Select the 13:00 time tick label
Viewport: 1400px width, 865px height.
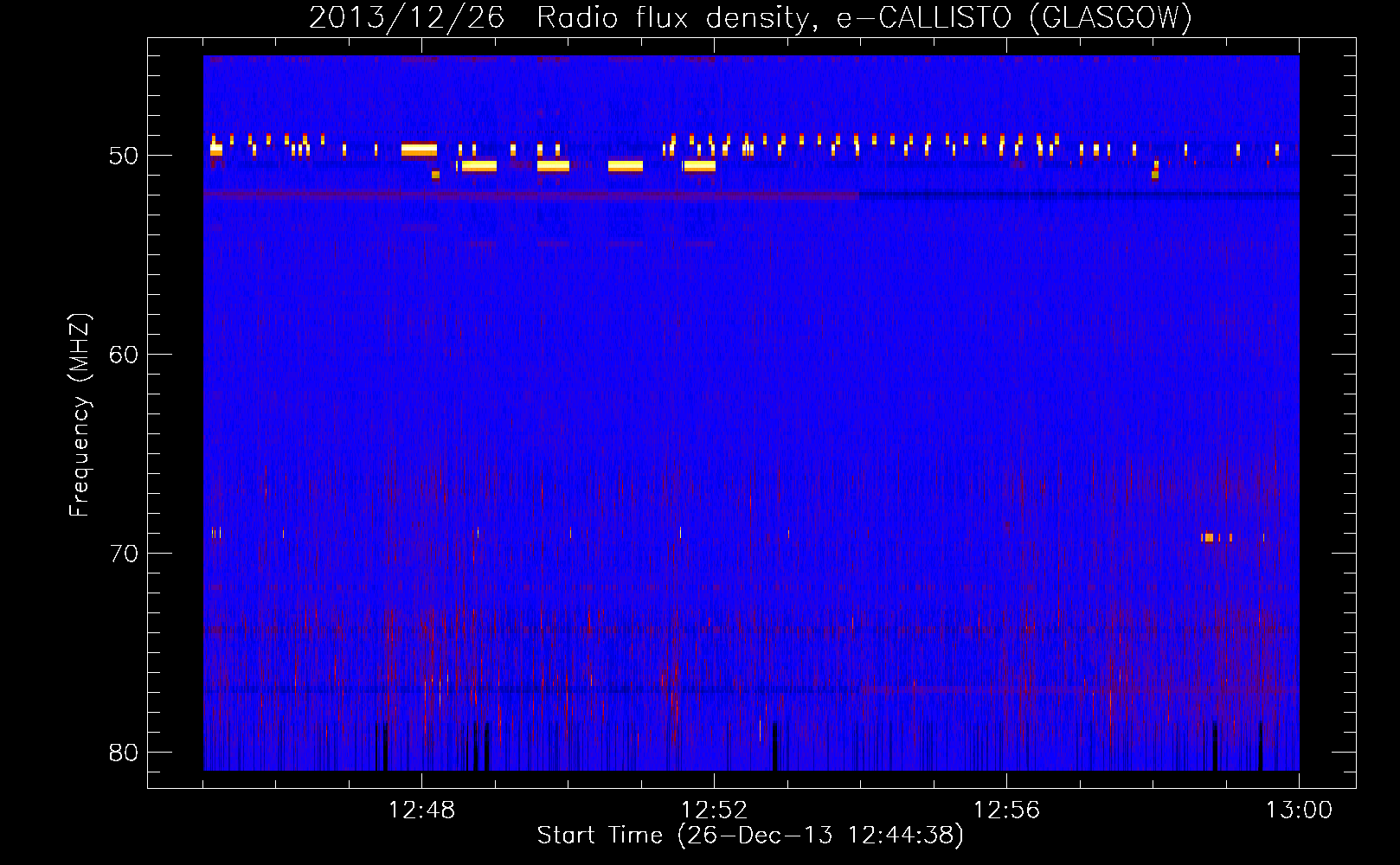tap(1299, 811)
